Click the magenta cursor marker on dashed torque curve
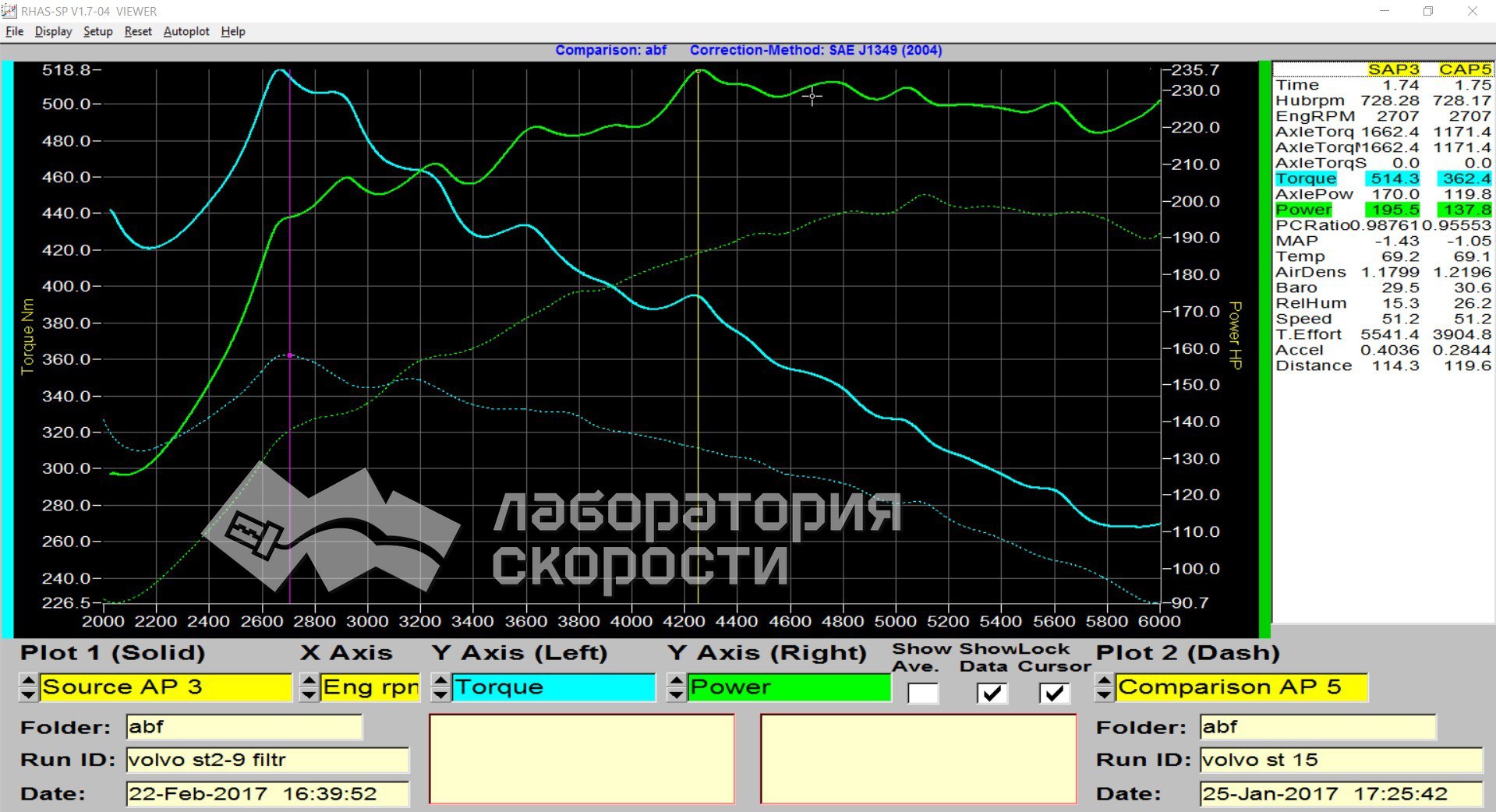Screen dimensions: 1496x812 point(290,355)
